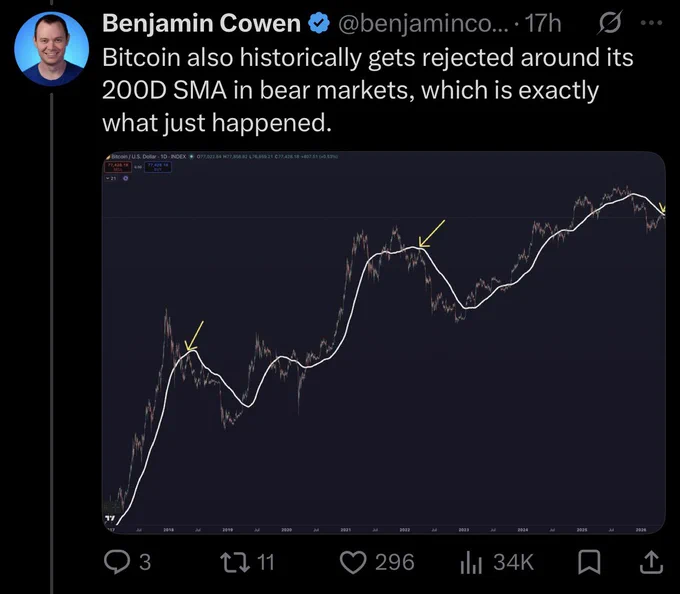The width and height of the screenshot is (680, 594).
Task: Click the @benjaminco... handle
Action: coord(421,24)
